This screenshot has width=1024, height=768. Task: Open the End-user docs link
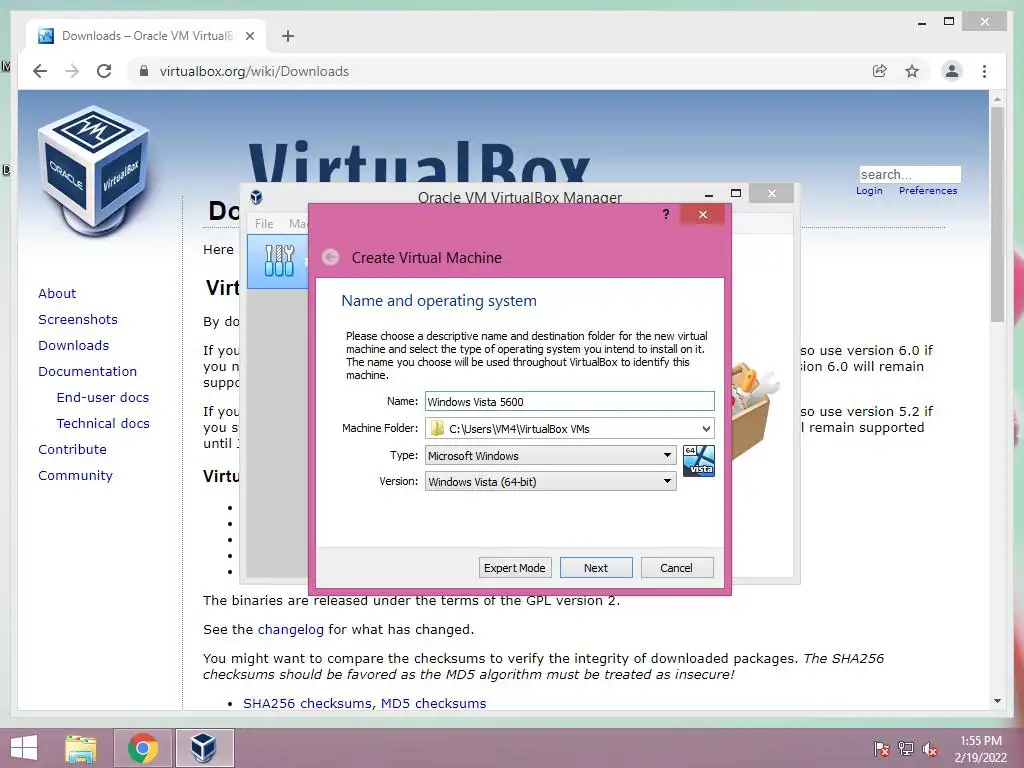(x=103, y=398)
